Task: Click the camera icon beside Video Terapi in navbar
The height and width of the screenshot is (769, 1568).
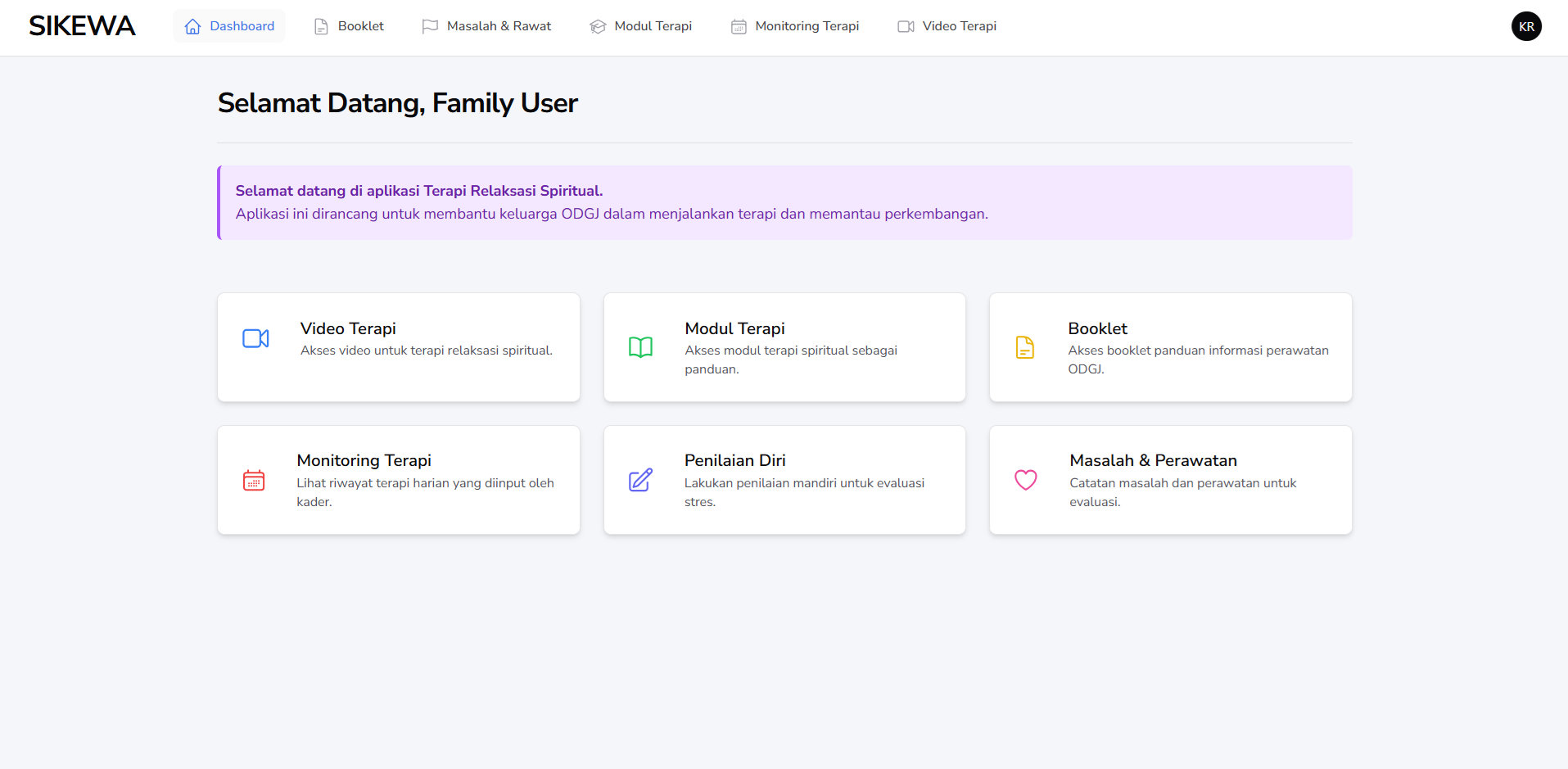Action: pos(906,26)
